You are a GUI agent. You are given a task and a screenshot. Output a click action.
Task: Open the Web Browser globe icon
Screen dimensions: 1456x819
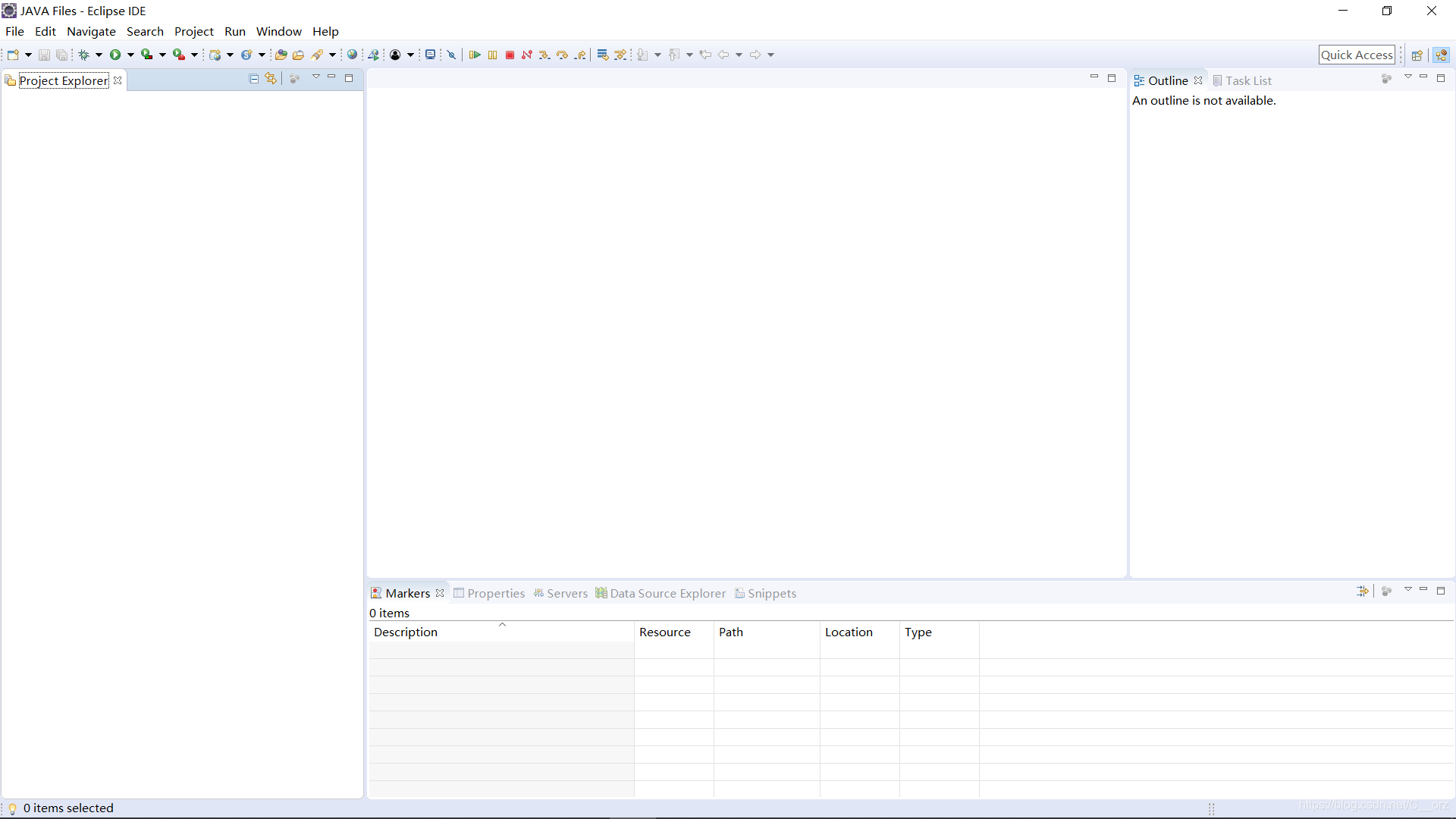tap(352, 55)
